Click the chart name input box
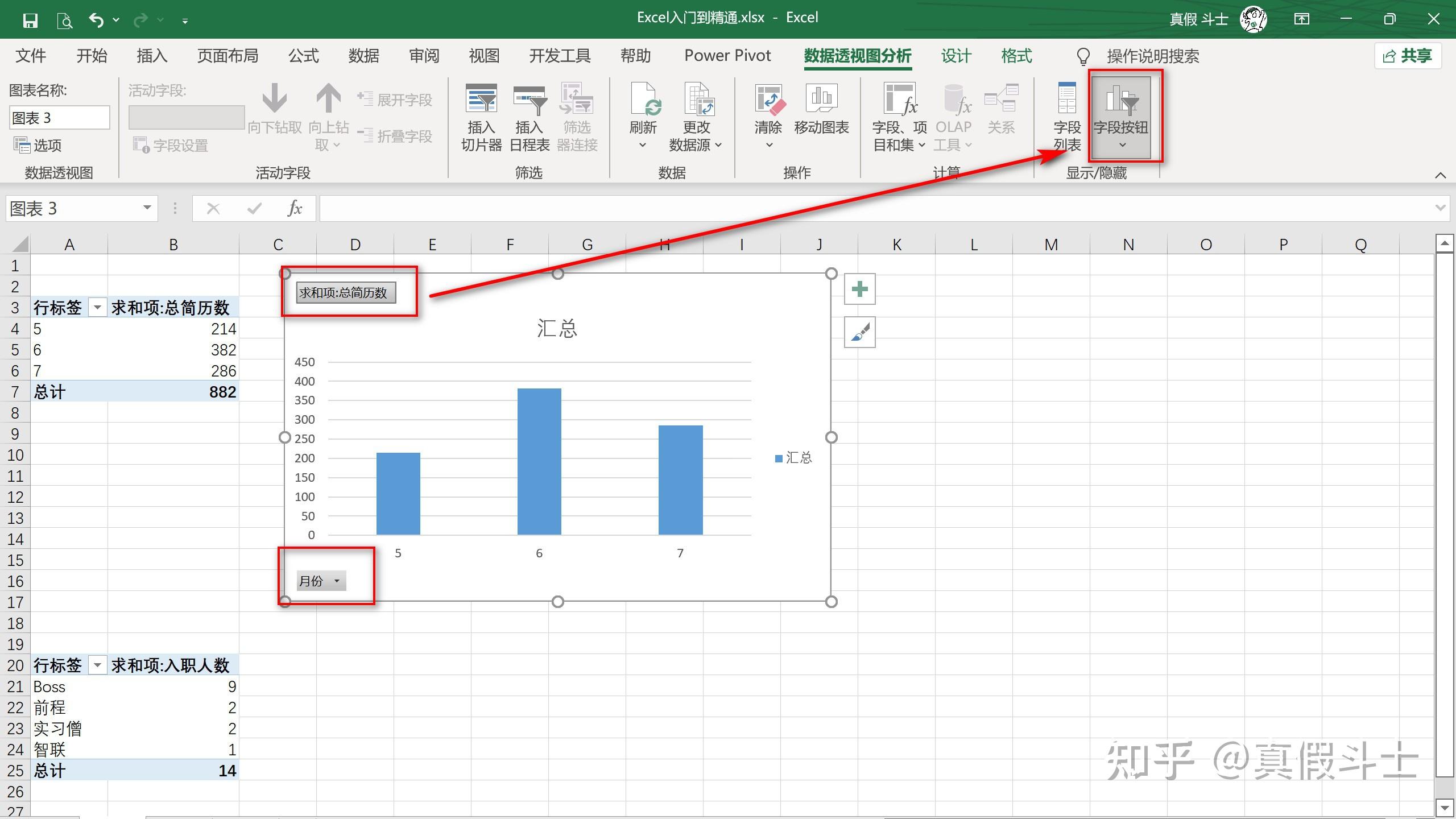Image resolution: width=1456 pixels, height=819 pixels. coord(59,118)
